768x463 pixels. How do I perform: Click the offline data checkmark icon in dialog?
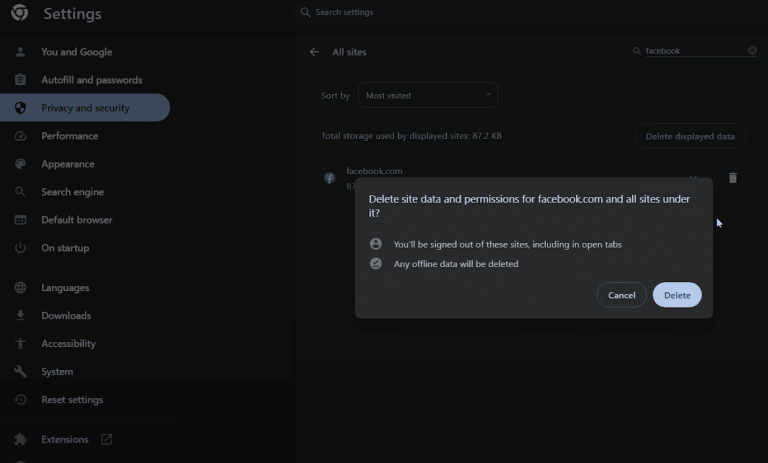[376, 263]
